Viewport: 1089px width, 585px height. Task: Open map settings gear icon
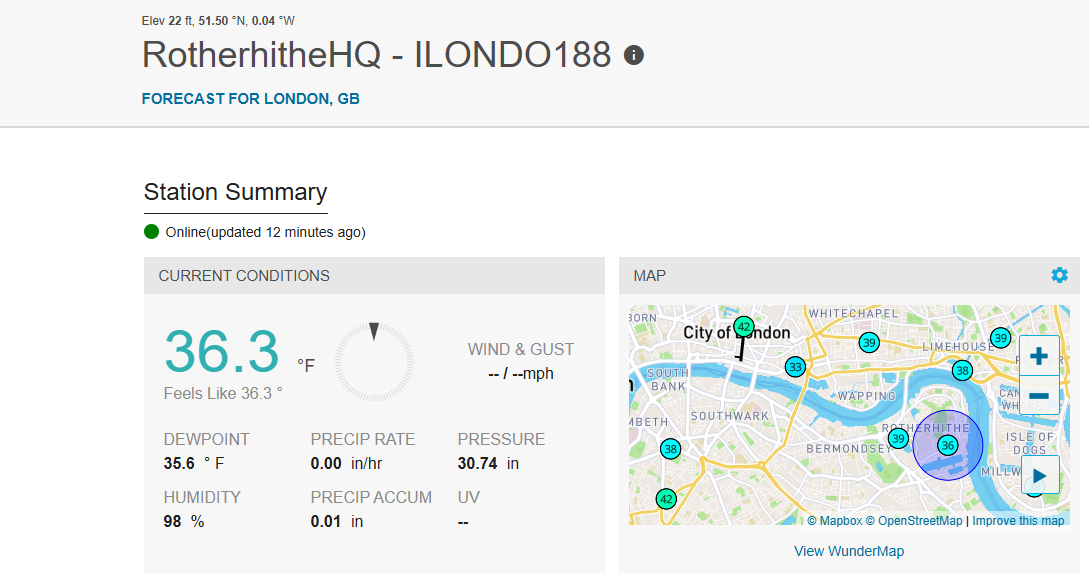[1059, 275]
